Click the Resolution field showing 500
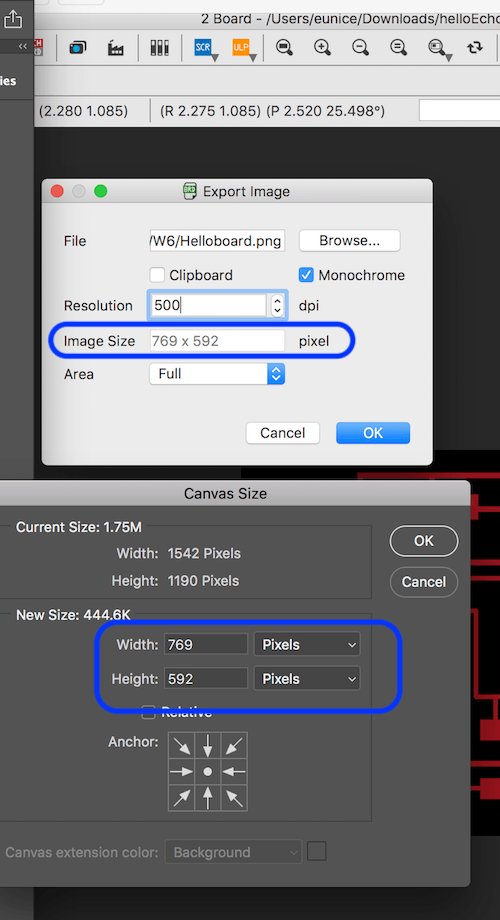This screenshot has width=500, height=920. click(210, 305)
